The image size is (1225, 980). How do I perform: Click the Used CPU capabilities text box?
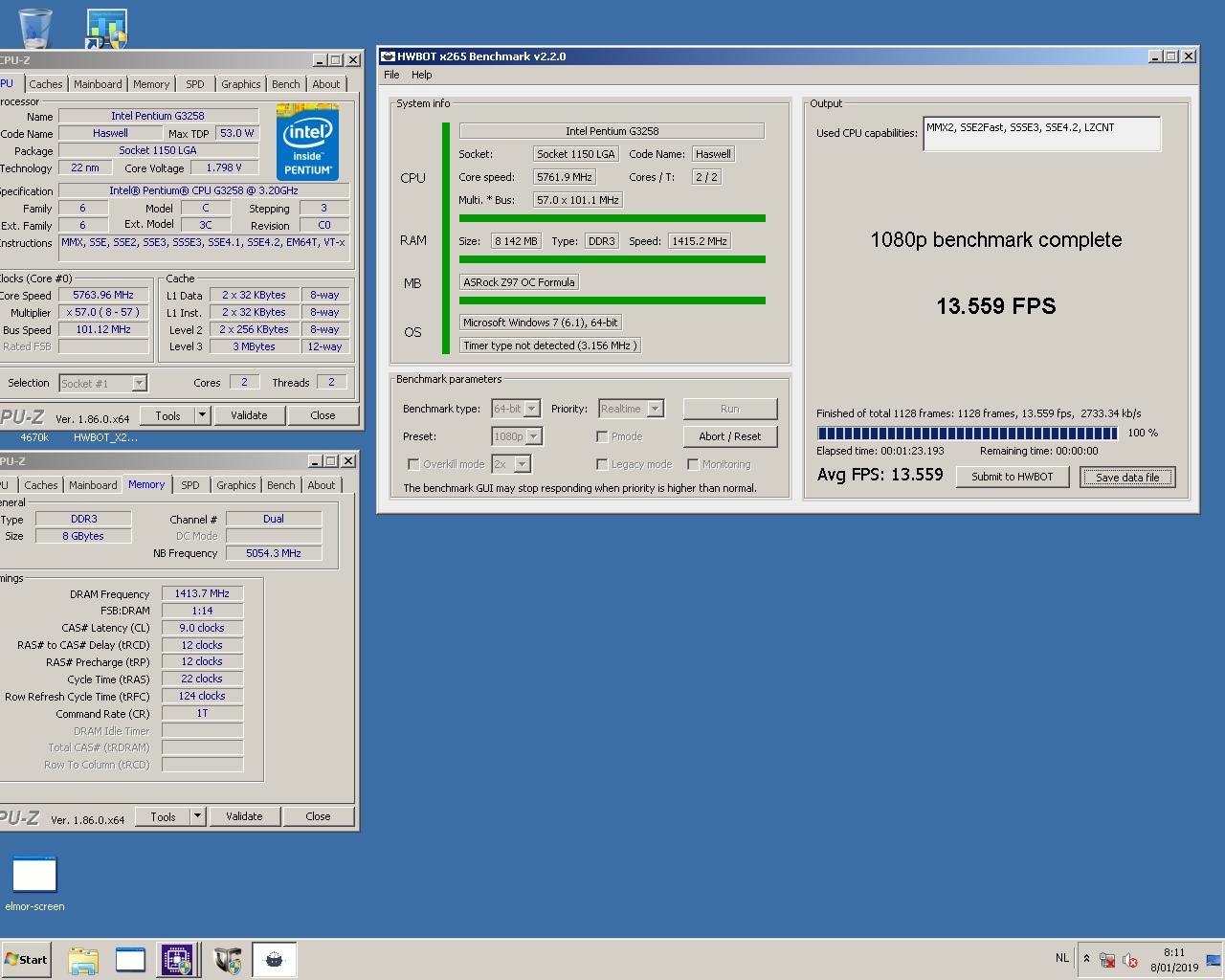pos(1041,134)
